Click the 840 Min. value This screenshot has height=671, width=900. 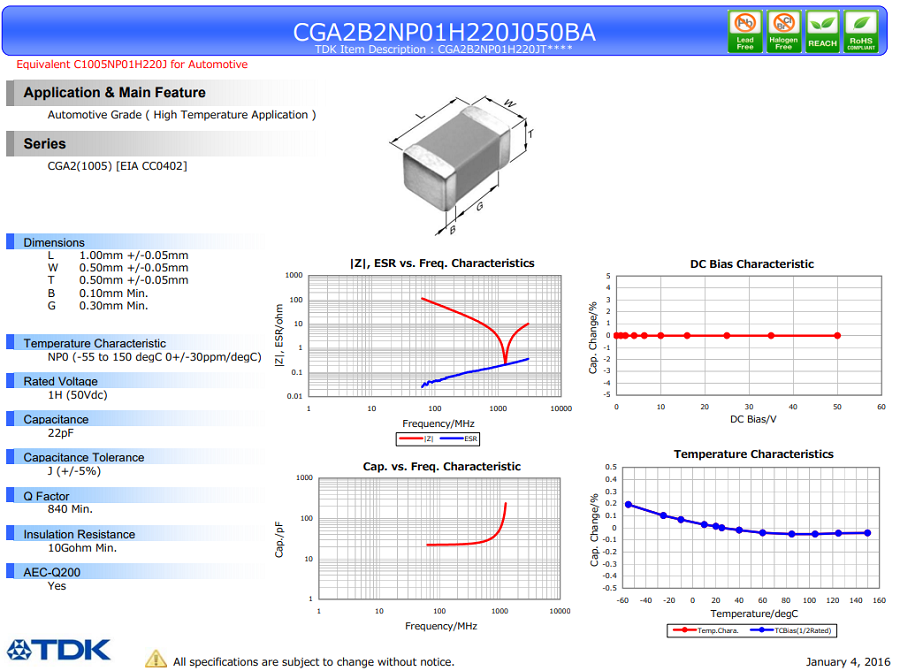[70, 509]
